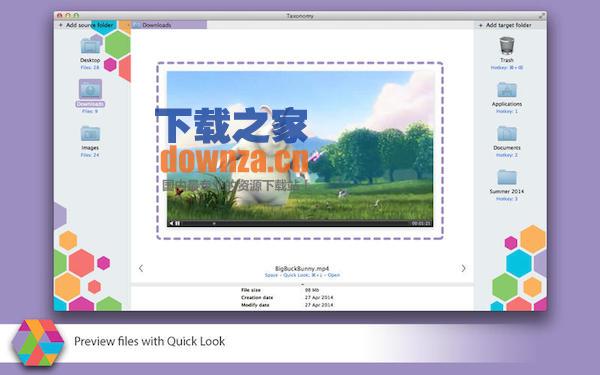Image resolution: width=600 pixels, height=375 pixels.
Task: Go to next file with right arrow
Action: point(463,268)
